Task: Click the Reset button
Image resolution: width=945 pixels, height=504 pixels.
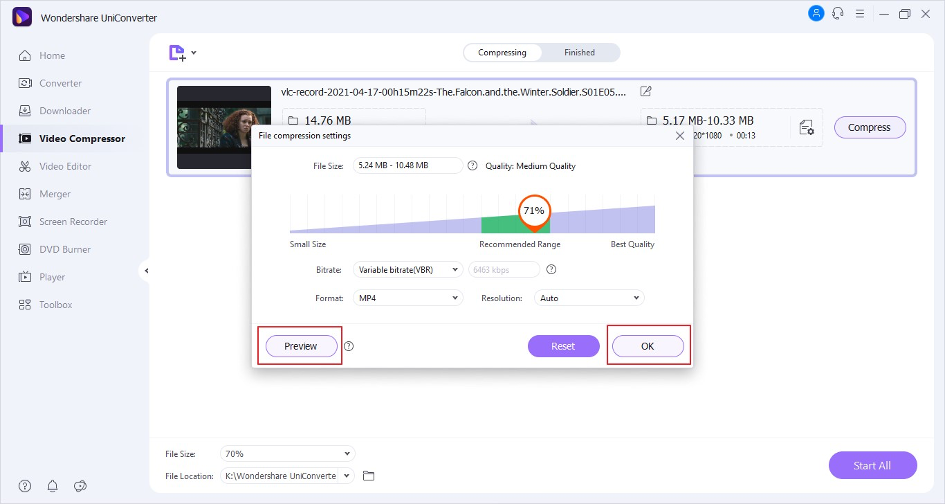Action: tap(563, 346)
